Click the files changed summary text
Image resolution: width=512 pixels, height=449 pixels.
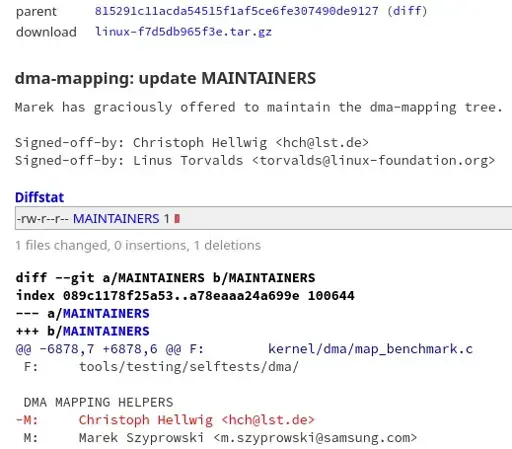[138, 245]
